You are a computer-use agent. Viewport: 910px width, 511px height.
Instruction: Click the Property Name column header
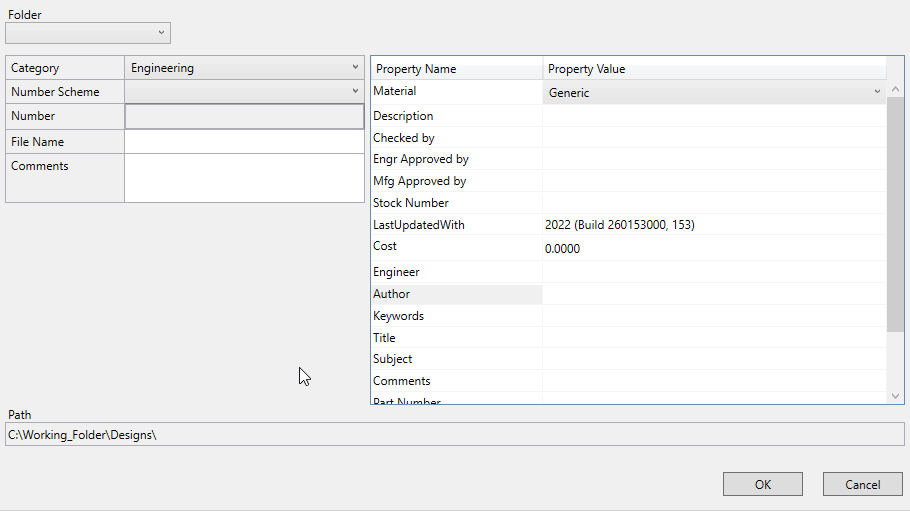456,69
